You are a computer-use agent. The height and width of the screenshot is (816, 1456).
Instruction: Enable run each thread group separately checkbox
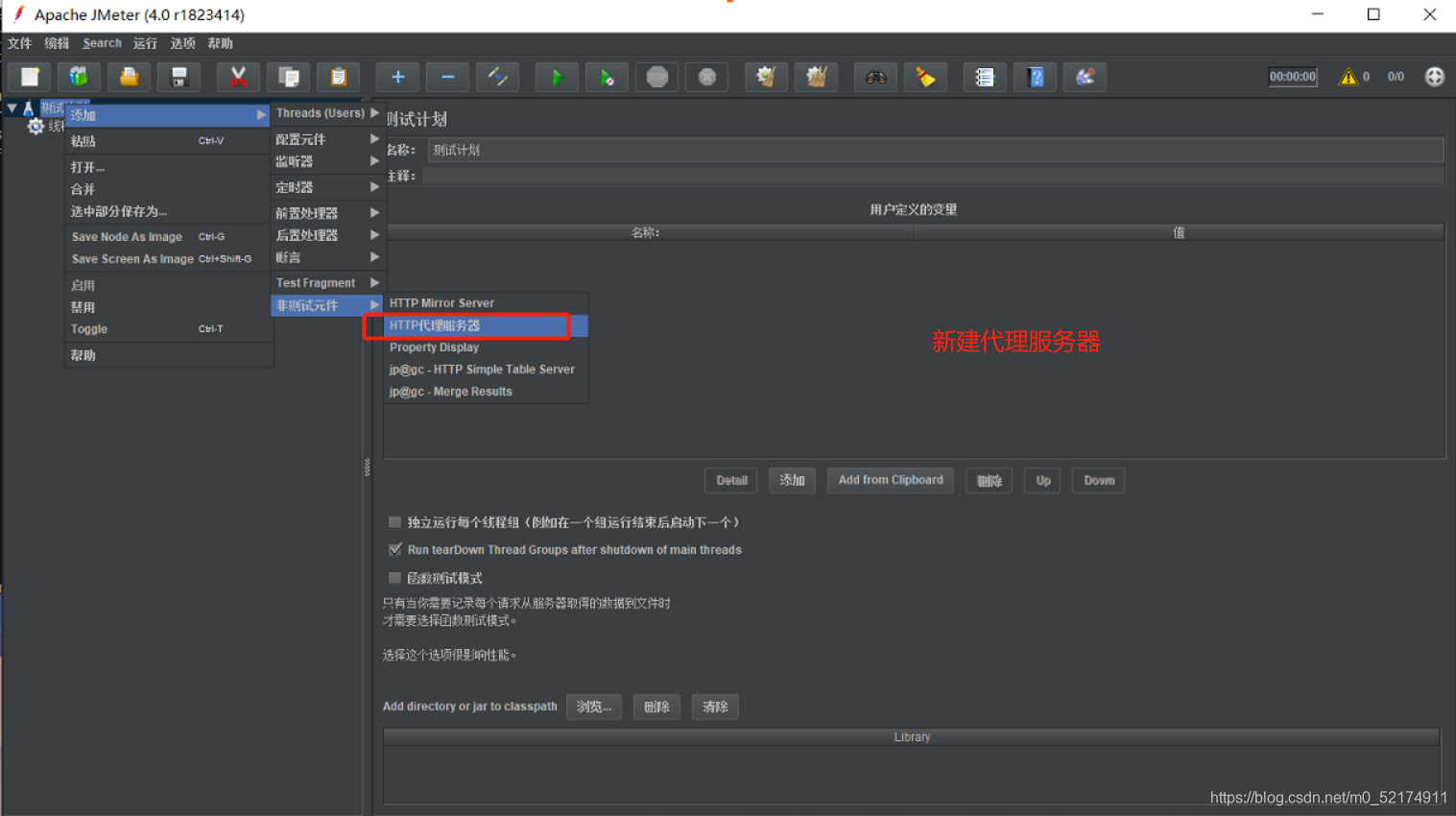click(x=394, y=522)
